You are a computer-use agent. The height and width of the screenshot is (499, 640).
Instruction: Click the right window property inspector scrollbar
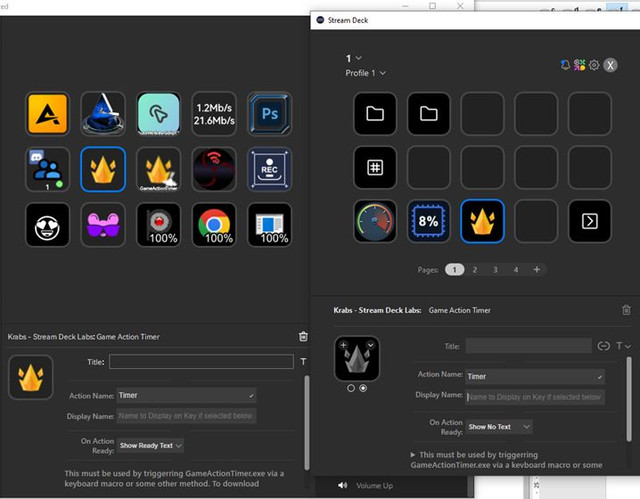(x=629, y=399)
